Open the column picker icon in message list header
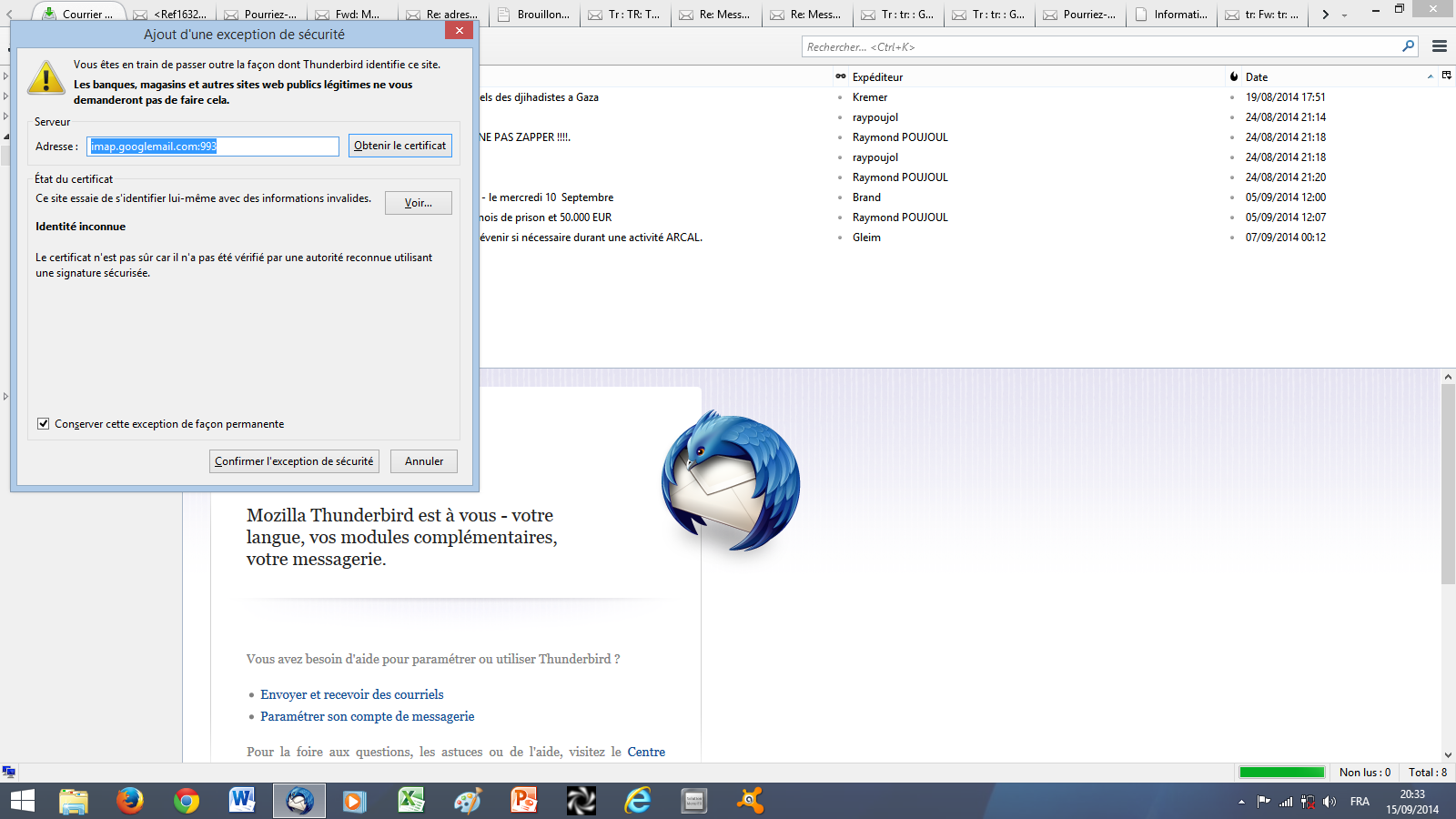 pyautogui.click(x=1447, y=76)
